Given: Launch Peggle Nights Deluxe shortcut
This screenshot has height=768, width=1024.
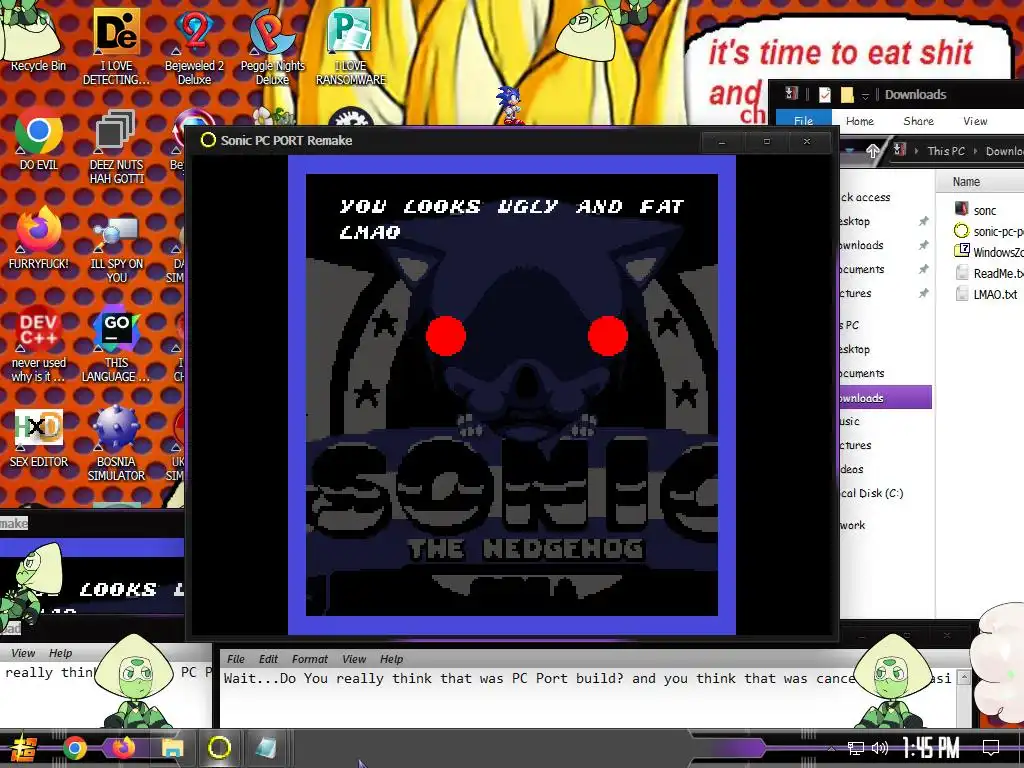Looking at the screenshot, I should [272, 47].
